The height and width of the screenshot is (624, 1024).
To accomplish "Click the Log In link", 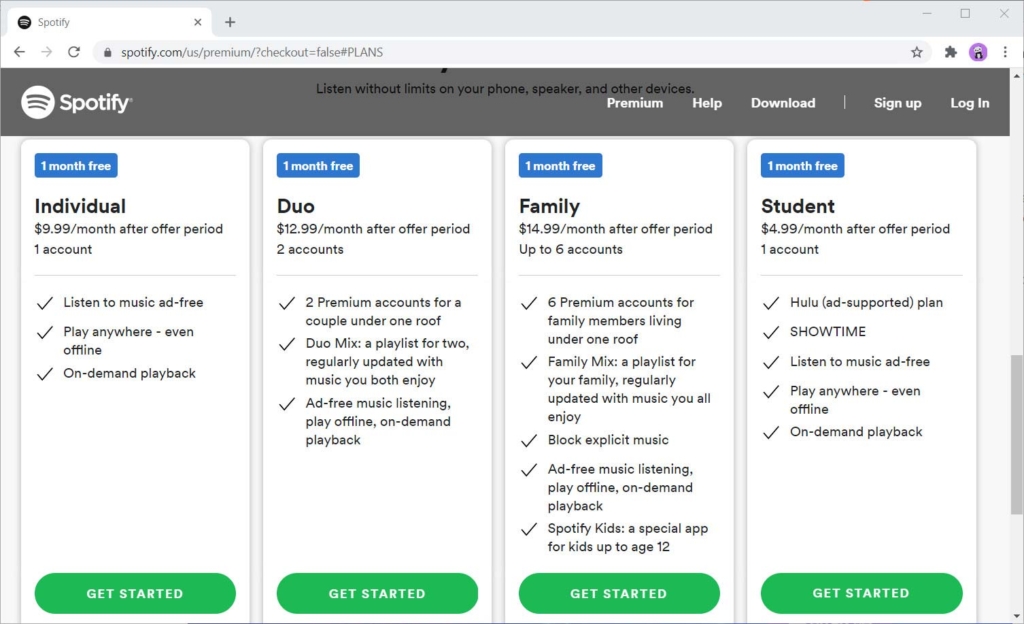I will [970, 103].
